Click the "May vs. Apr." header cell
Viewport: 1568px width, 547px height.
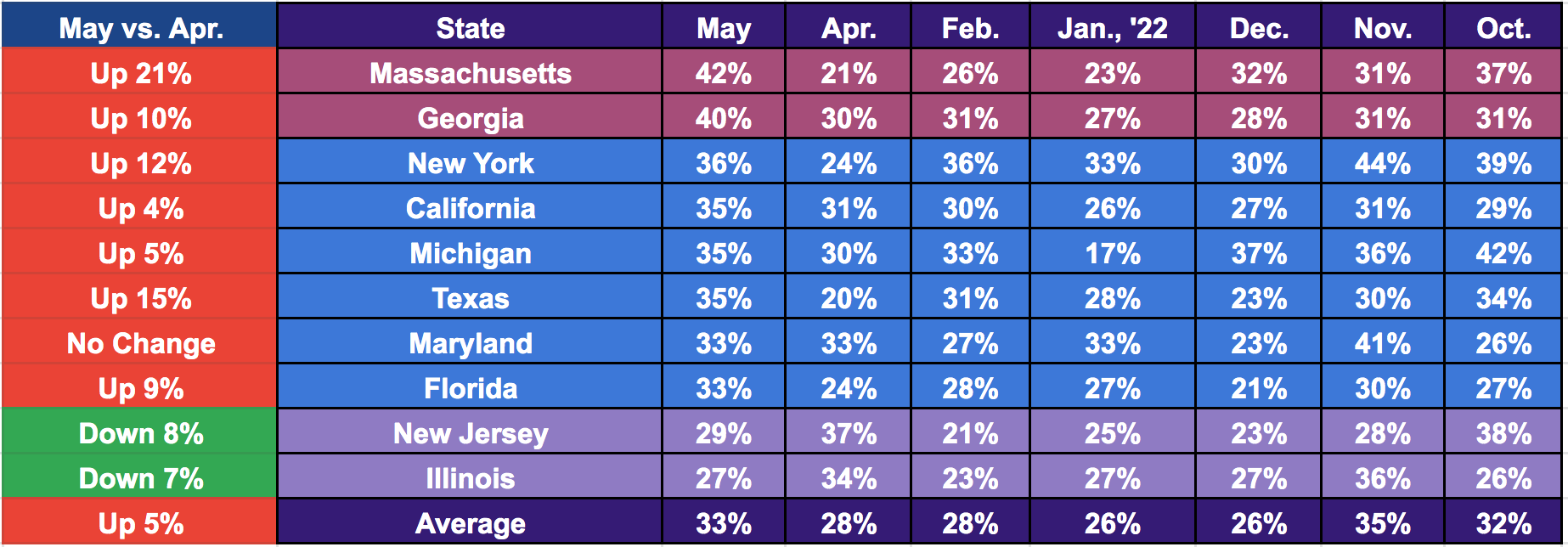coord(140,28)
